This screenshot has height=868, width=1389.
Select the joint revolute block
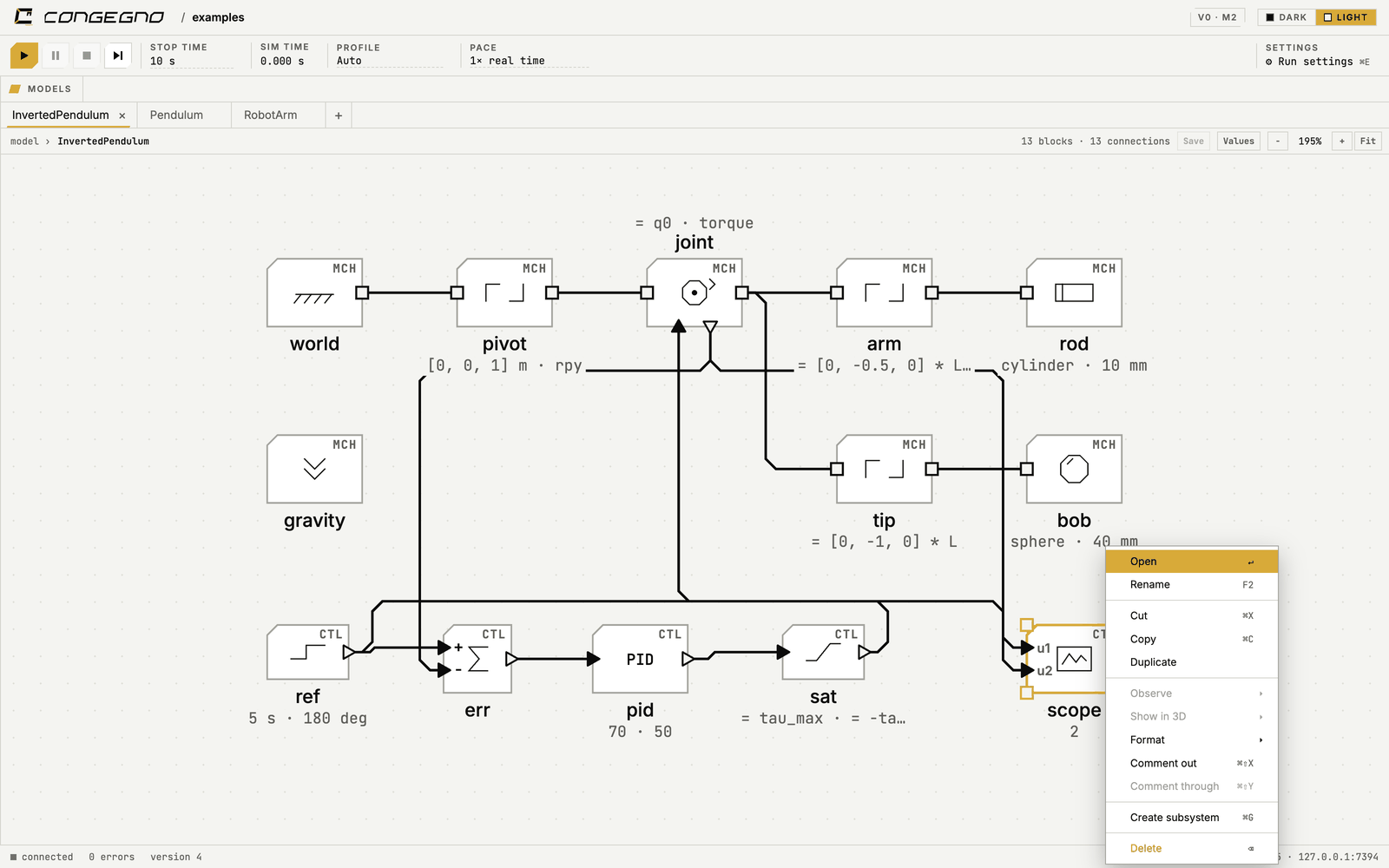tap(694, 293)
